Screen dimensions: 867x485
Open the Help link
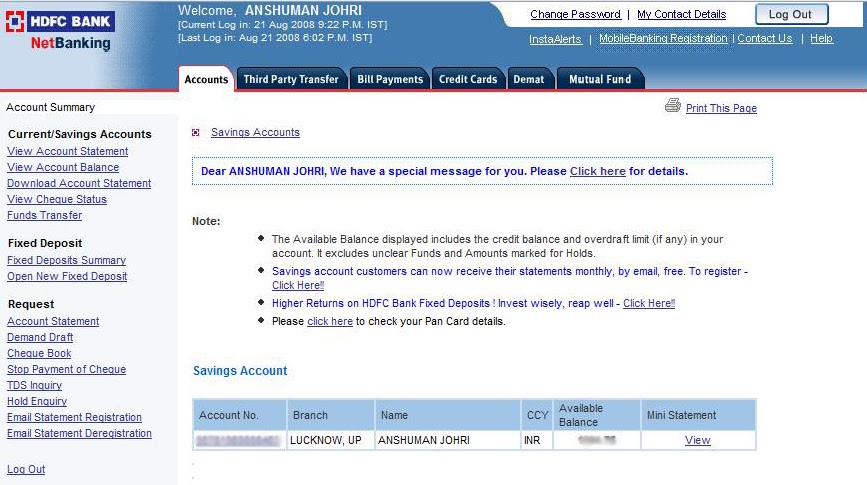821,39
